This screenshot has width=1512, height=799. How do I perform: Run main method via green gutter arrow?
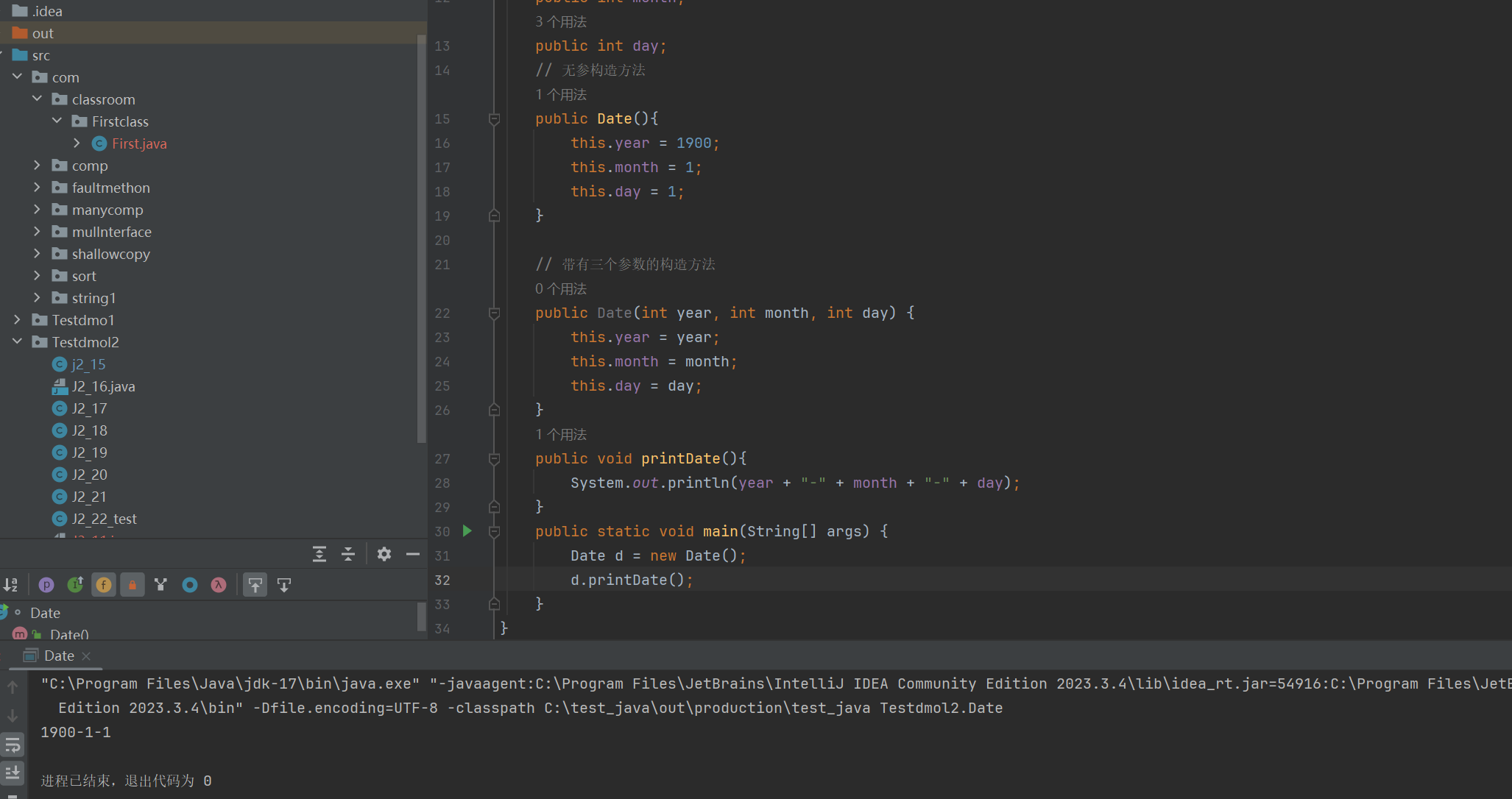(x=467, y=530)
